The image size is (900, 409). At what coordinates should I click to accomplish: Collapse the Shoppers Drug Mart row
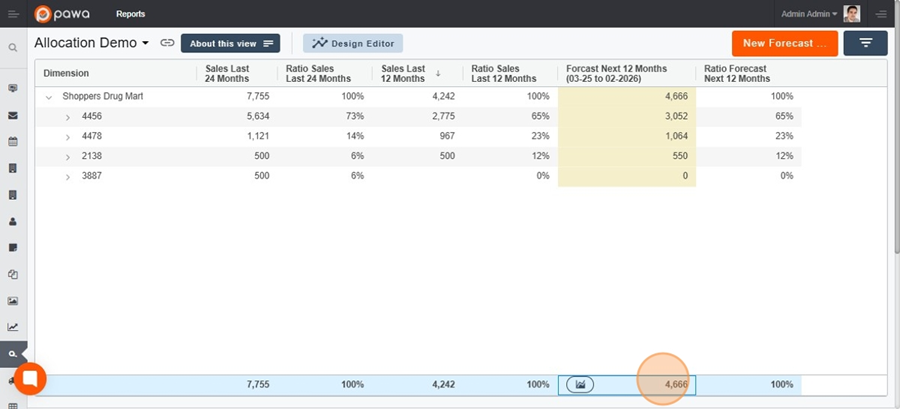pos(49,98)
